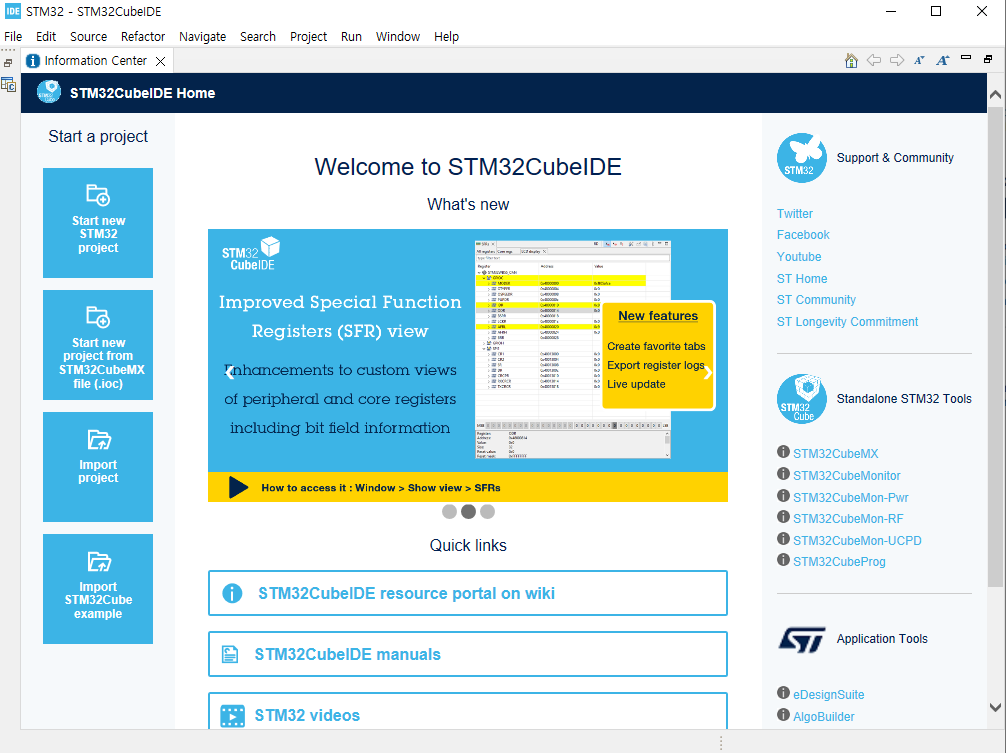Open STM32 videos quick link
Viewport: 1006px width, 753px height.
pos(468,712)
